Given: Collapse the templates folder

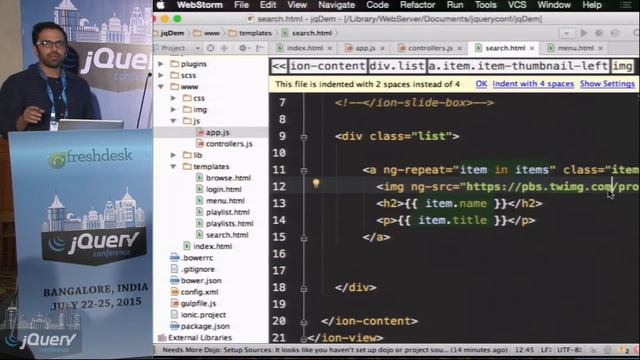Looking at the screenshot, I should click(173, 167).
